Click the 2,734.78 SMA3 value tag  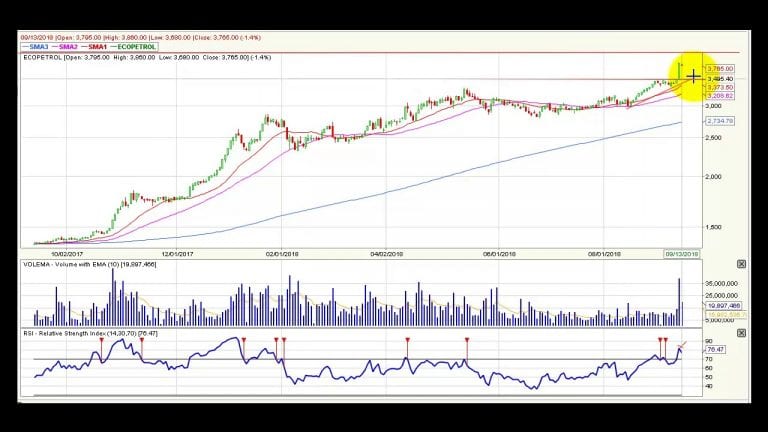point(720,120)
